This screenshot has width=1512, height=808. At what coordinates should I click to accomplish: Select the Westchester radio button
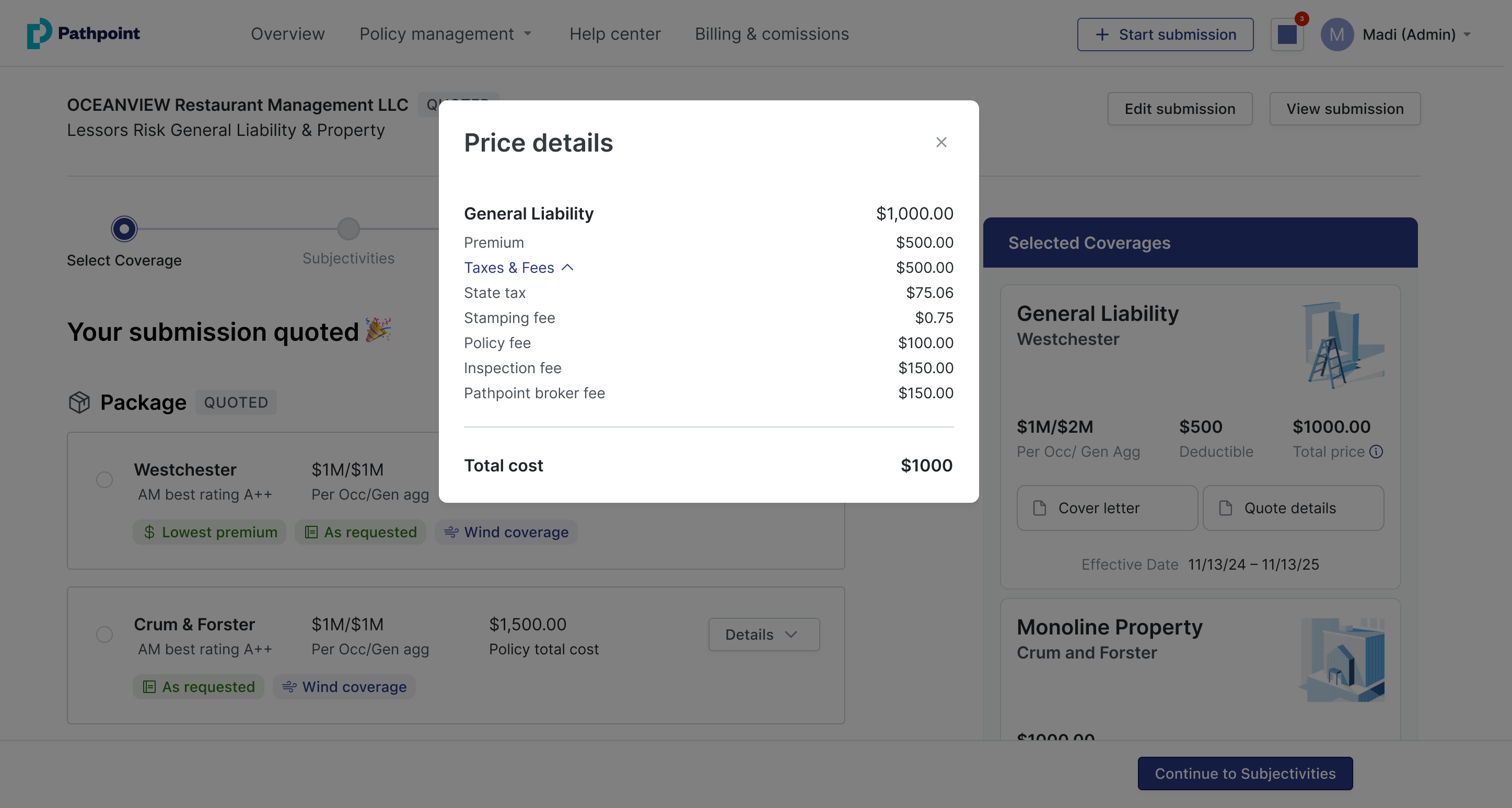pyautogui.click(x=104, y=480)
